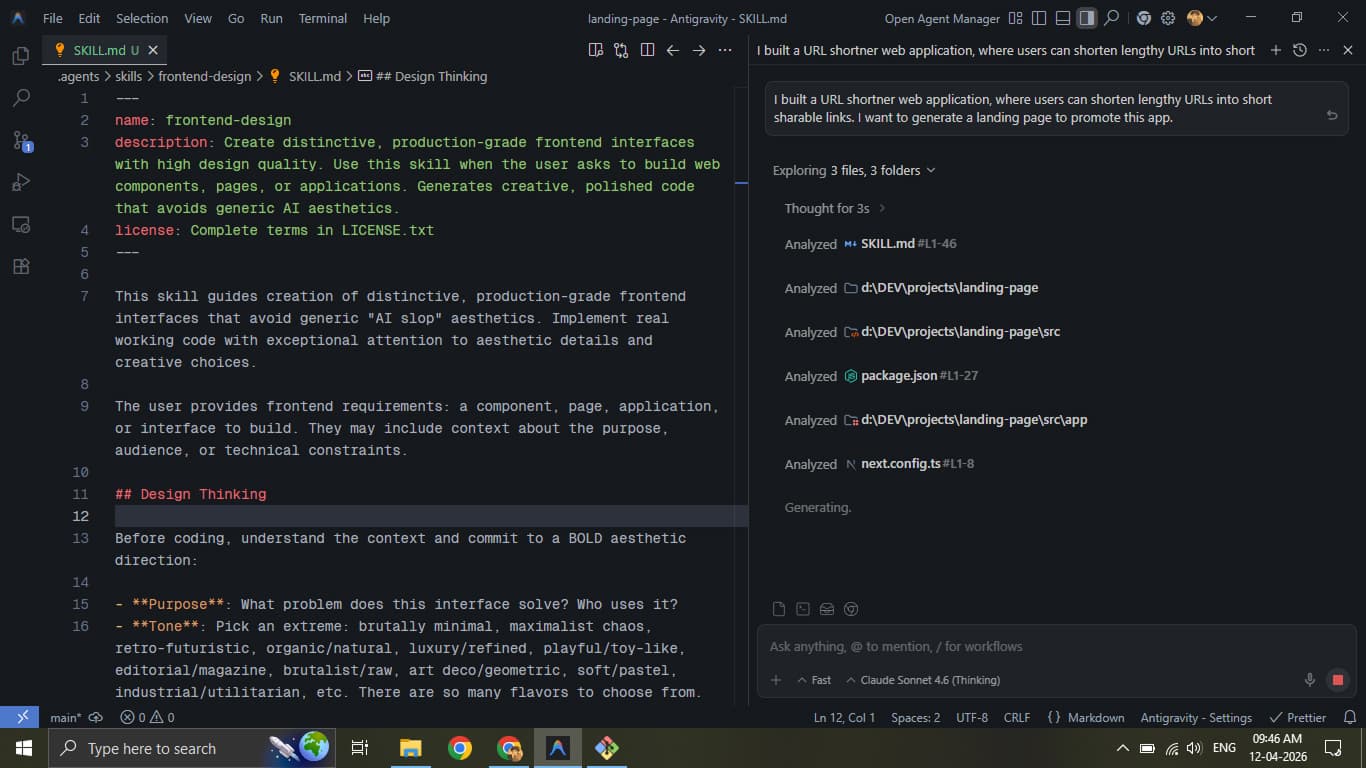This screenshot has height=768, width=1366.
Task: Split the editor to the right
Action: coord(647,48)
